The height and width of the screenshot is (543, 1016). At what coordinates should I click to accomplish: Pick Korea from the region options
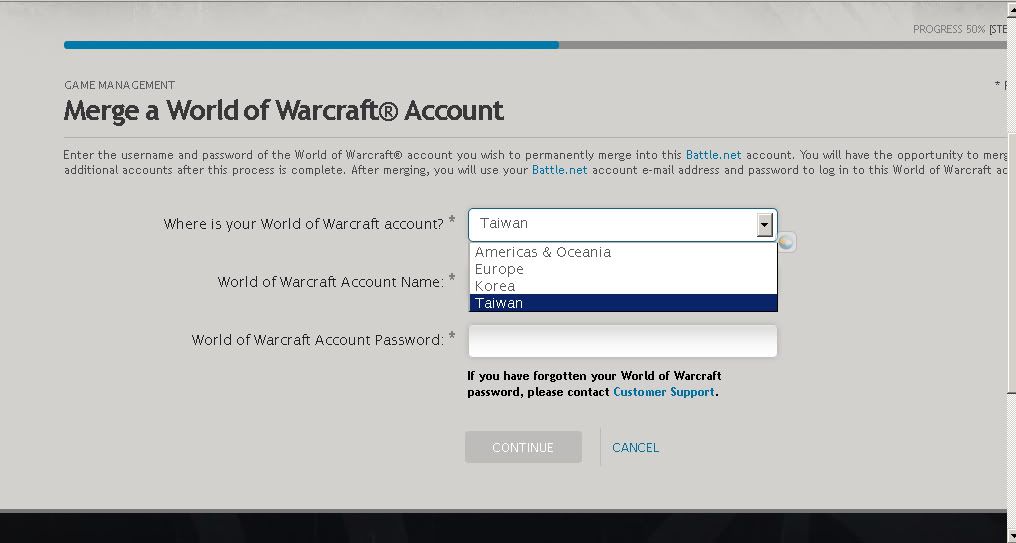click(623, 286)
